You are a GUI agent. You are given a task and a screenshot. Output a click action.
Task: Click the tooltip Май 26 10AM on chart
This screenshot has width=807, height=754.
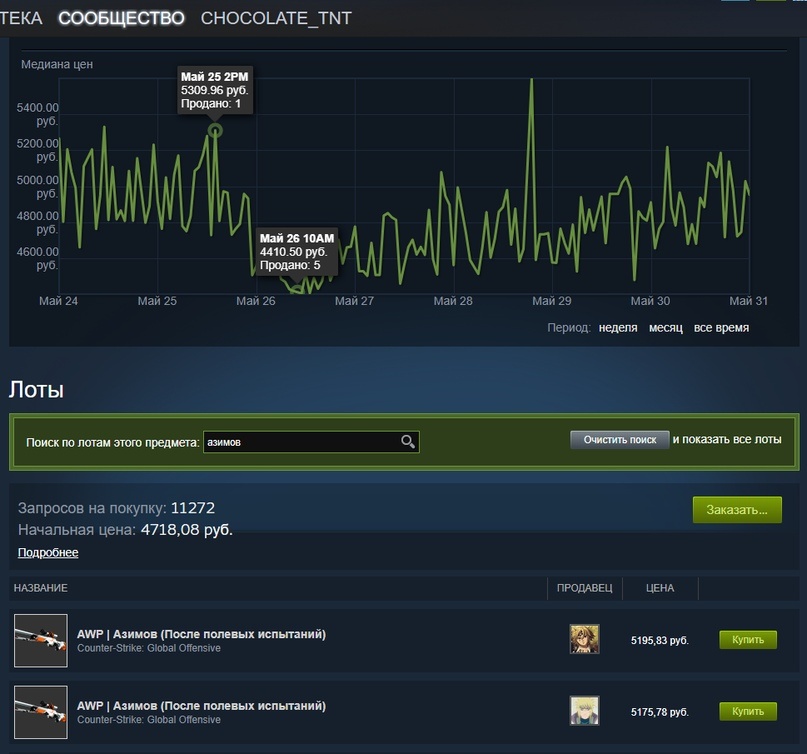(296, 252)
